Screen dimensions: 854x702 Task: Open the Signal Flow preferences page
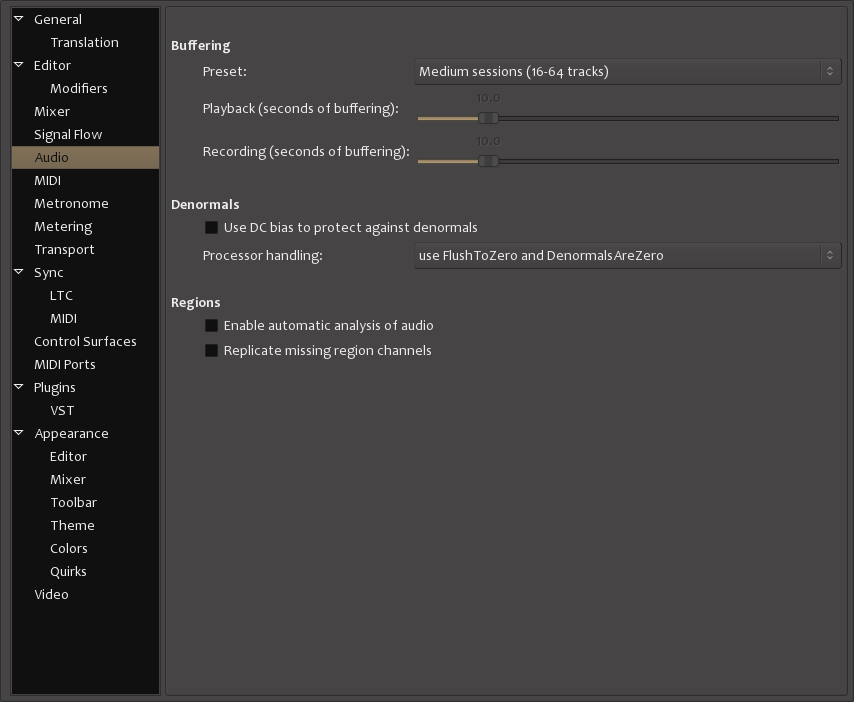(68, 134)
